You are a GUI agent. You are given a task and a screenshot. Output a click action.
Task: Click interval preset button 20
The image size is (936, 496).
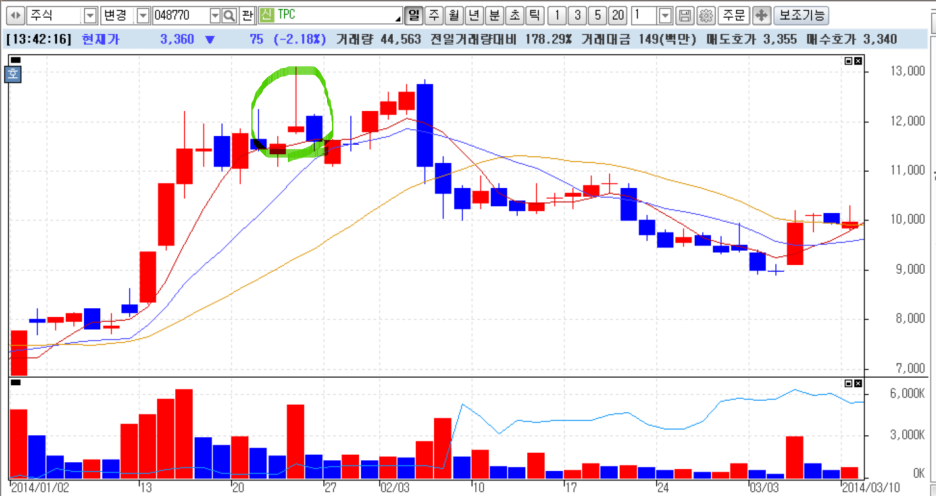618,16
